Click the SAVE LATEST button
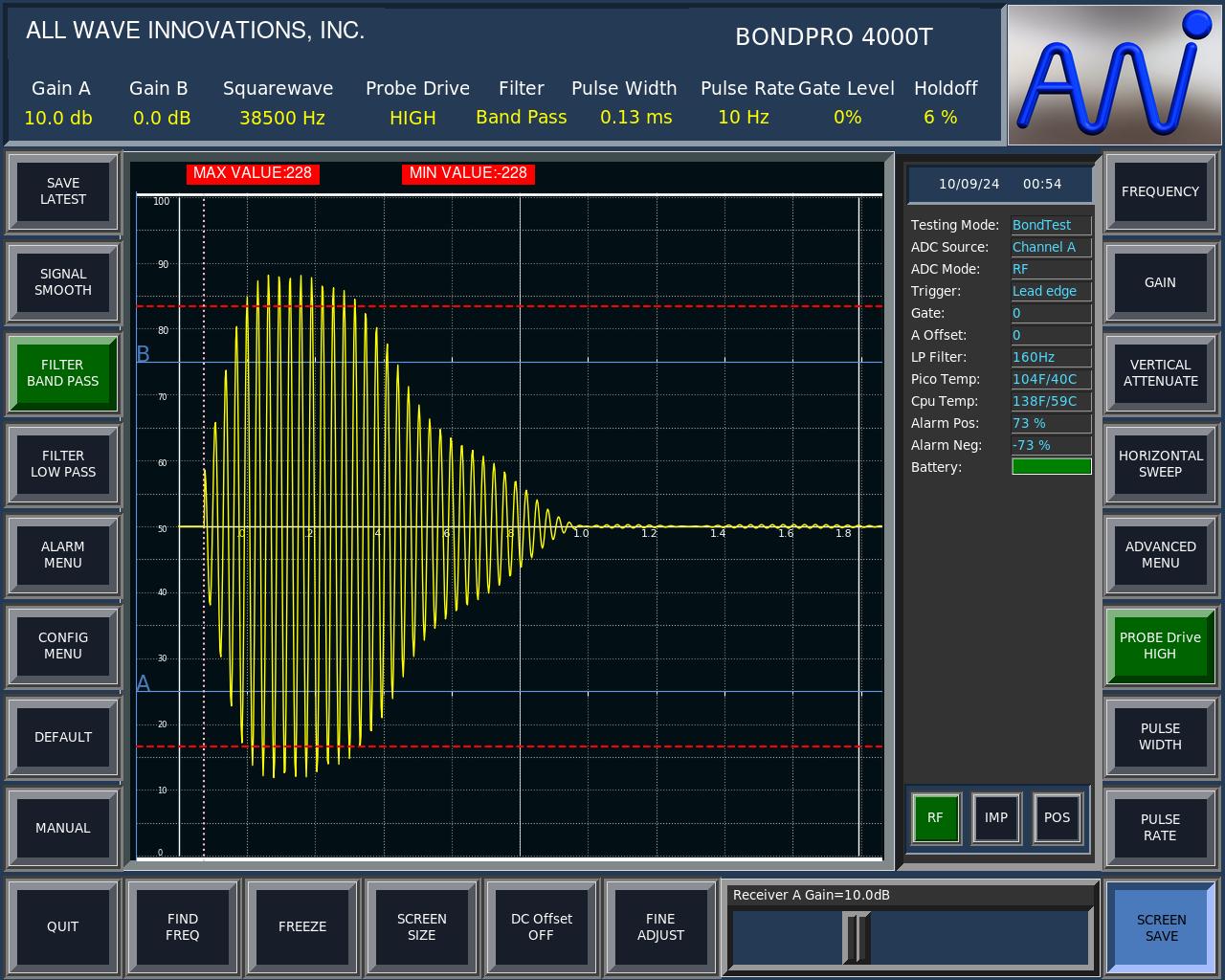The image size is (1225, 980). (x=63, y=191)
